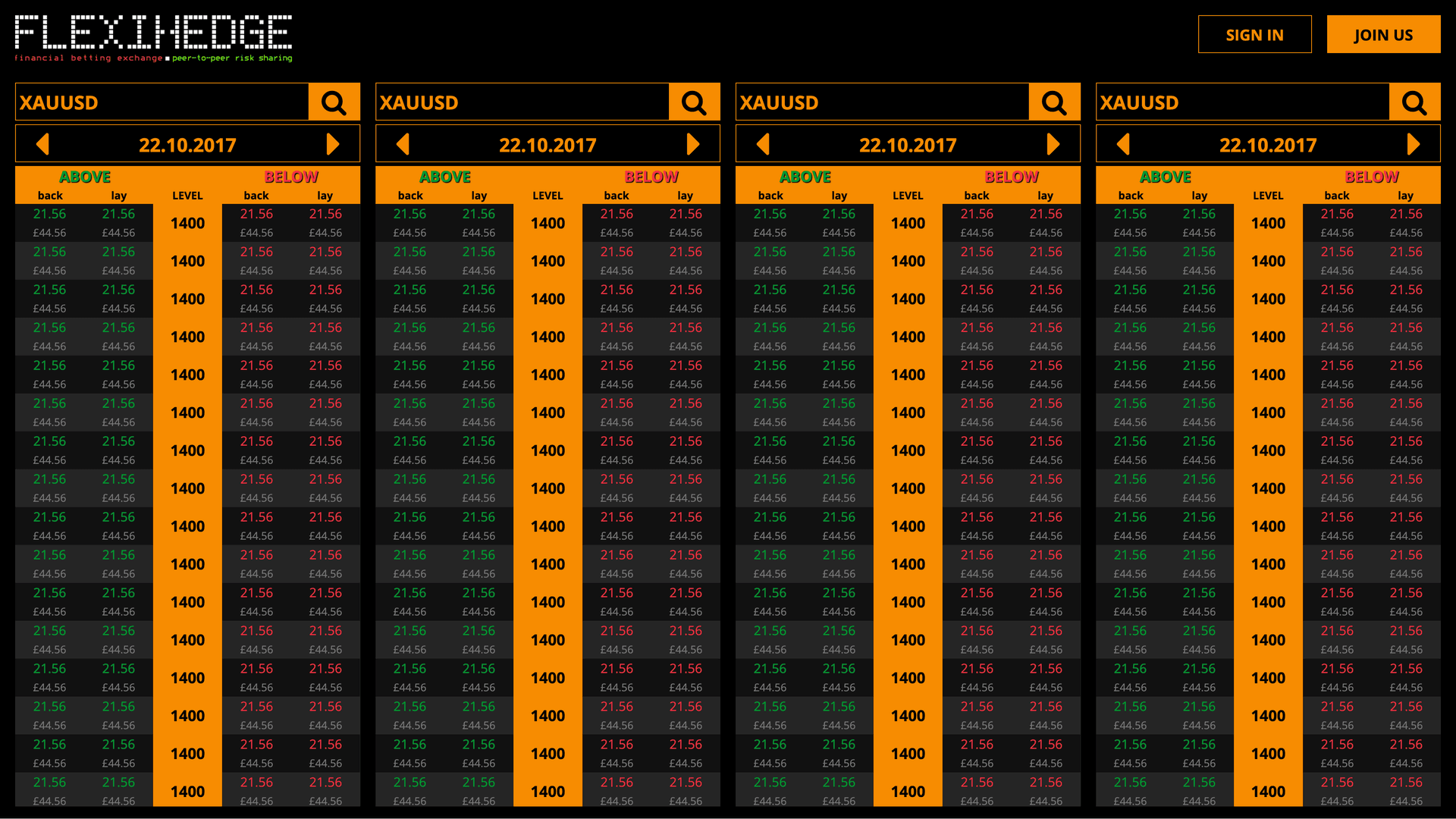
Task: Click the LEVEL column header in second panel
Action: pos(548,196)
